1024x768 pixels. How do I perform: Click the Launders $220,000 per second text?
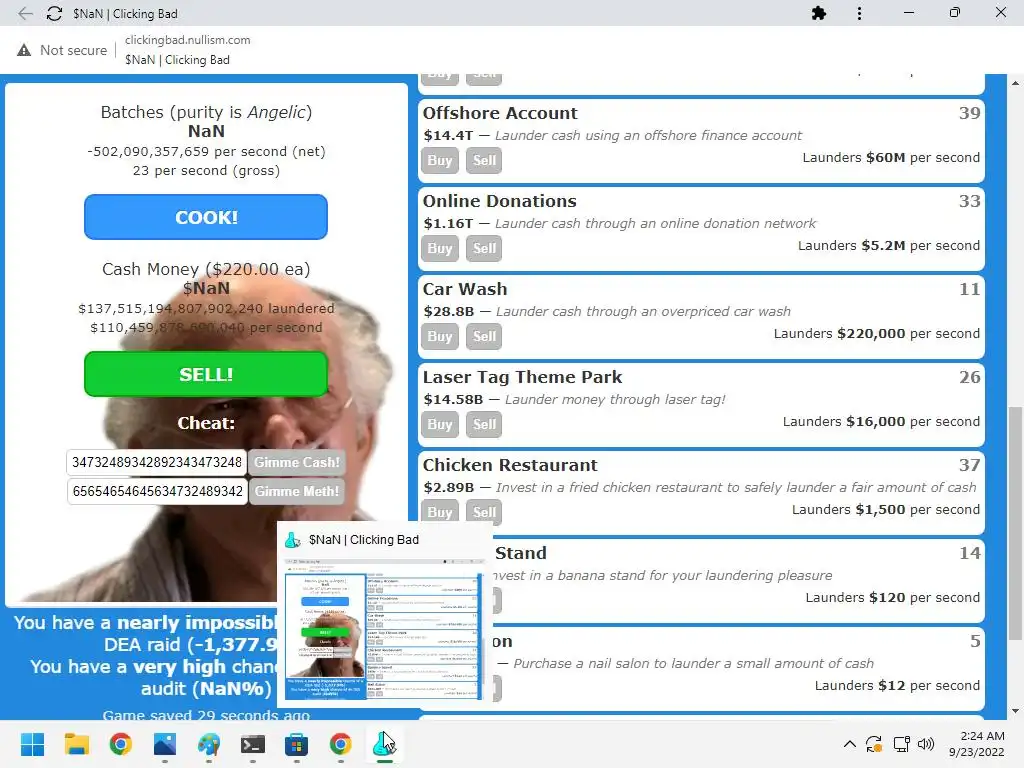(x=876, y=334)
